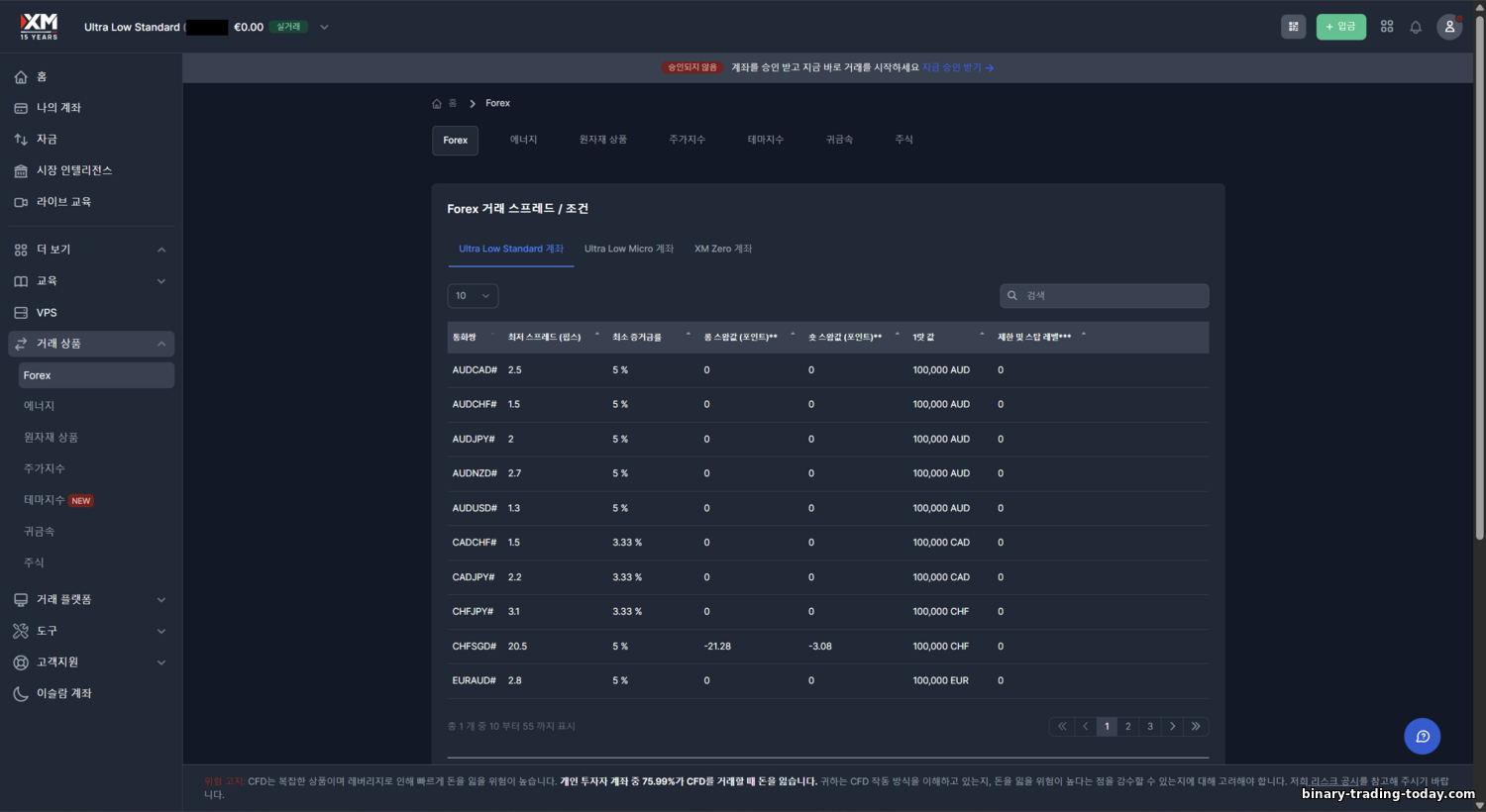Image resolution: width=1486 pixels, height=812 pixels.
Task: Expand the account selector dropdown chevron
Action: pos(324,27)
